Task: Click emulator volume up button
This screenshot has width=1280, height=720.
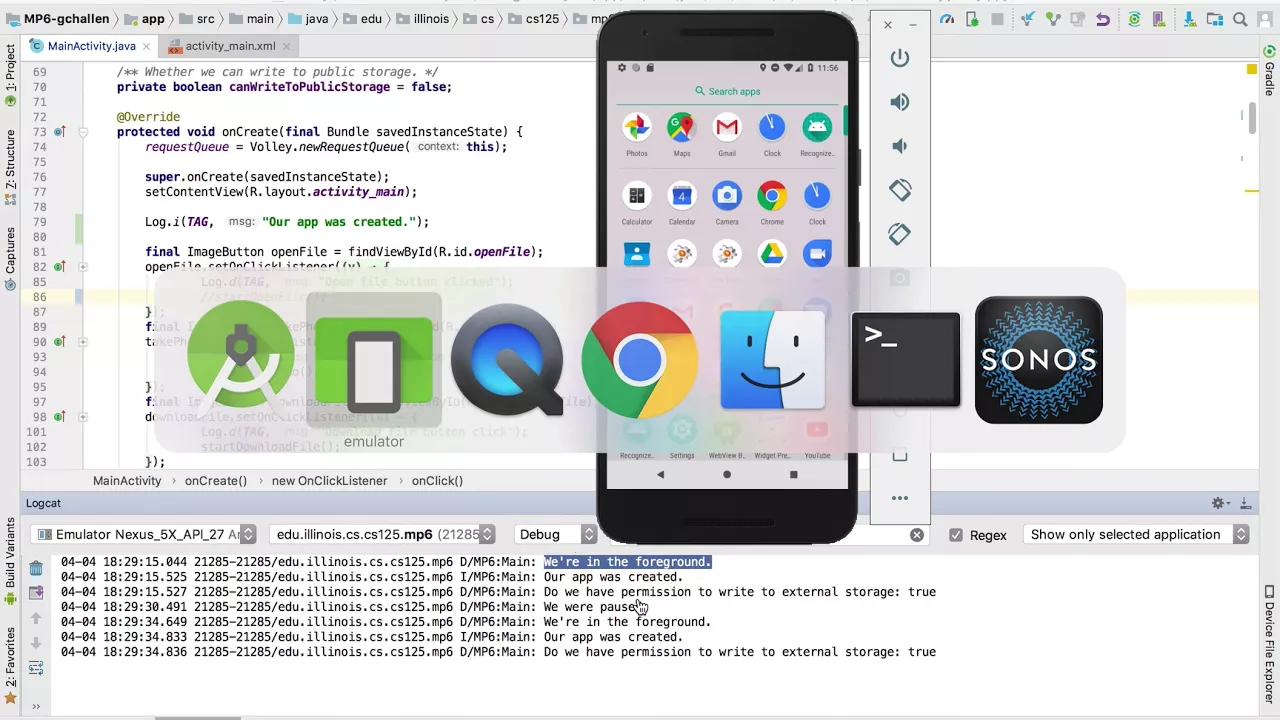Action: pos(900,102)
